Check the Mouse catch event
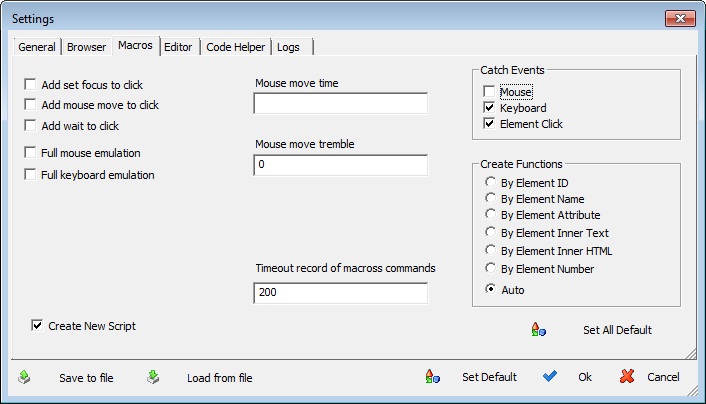This screenshot has width=706, height=404. [489, 91]
